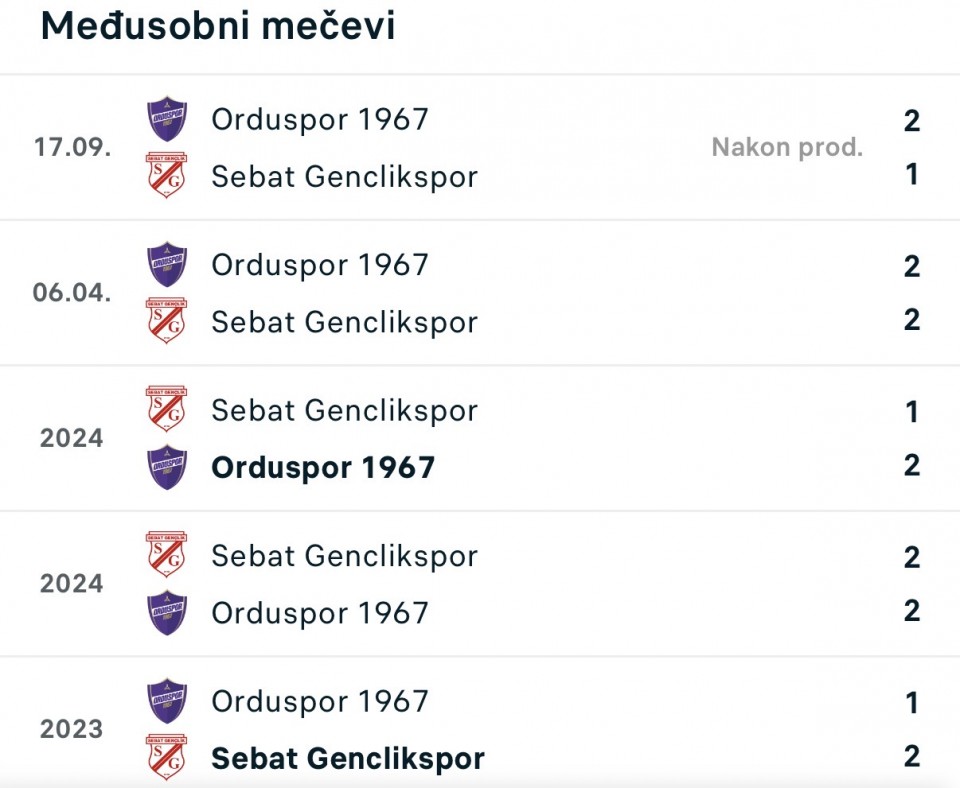Select the bold Sebat Genclikspor winner name

click(x=347, y=759)
